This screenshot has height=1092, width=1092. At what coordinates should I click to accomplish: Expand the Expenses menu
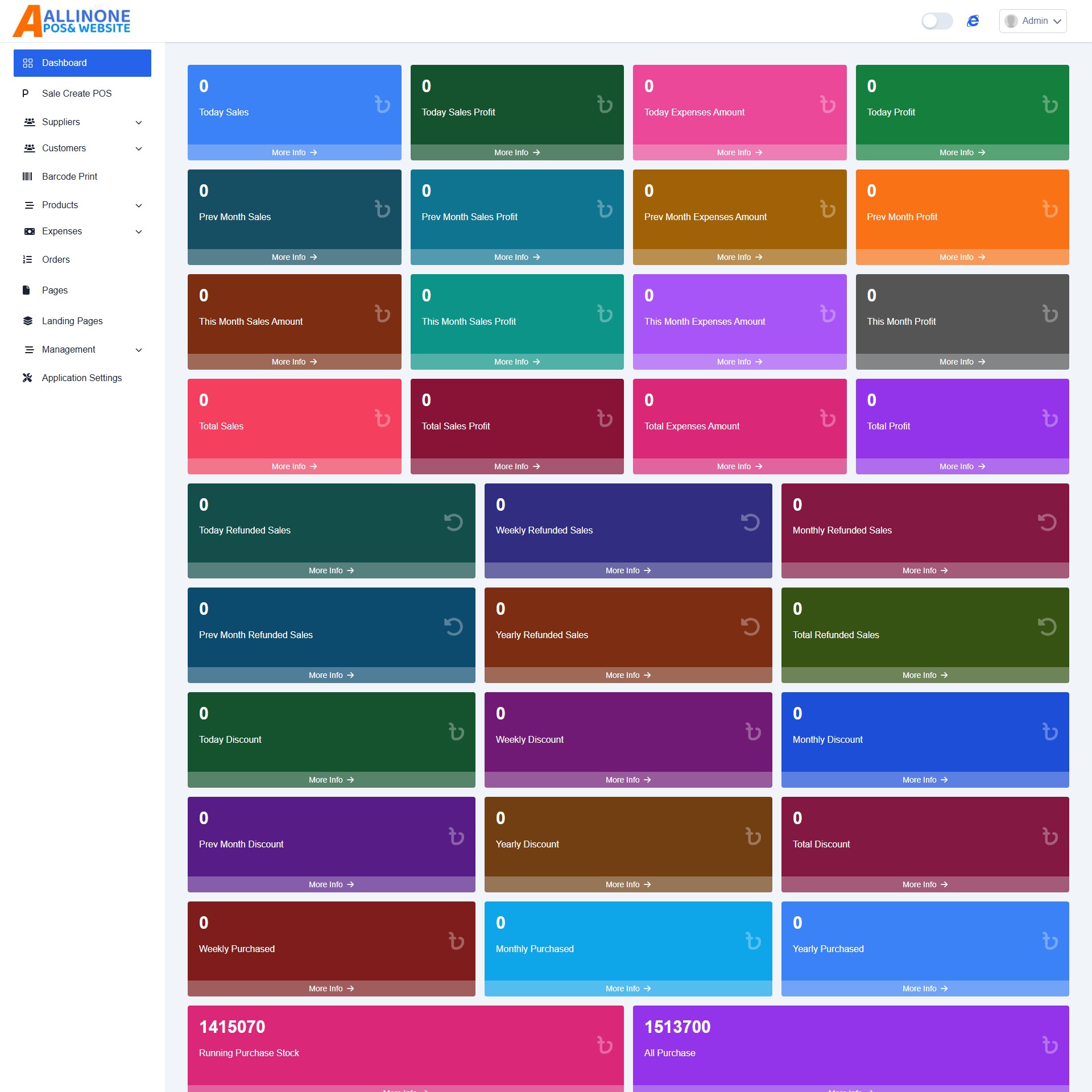[x=82, y=231]
